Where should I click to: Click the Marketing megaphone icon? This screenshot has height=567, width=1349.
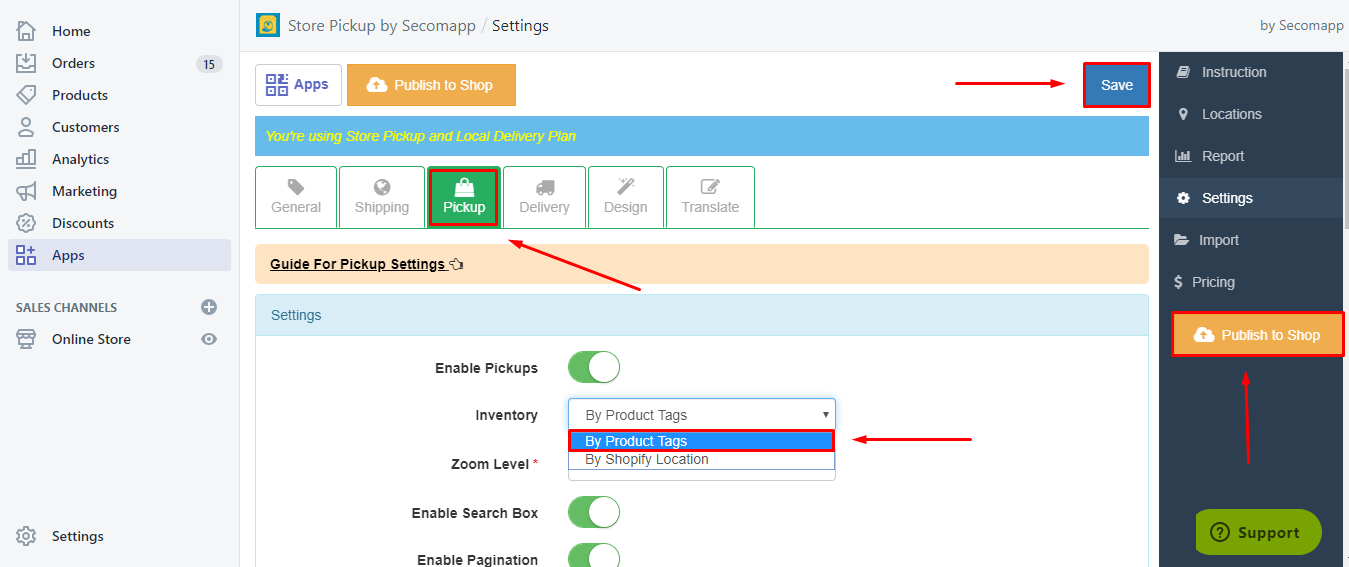pyautogui.click(x=26, y=191)
